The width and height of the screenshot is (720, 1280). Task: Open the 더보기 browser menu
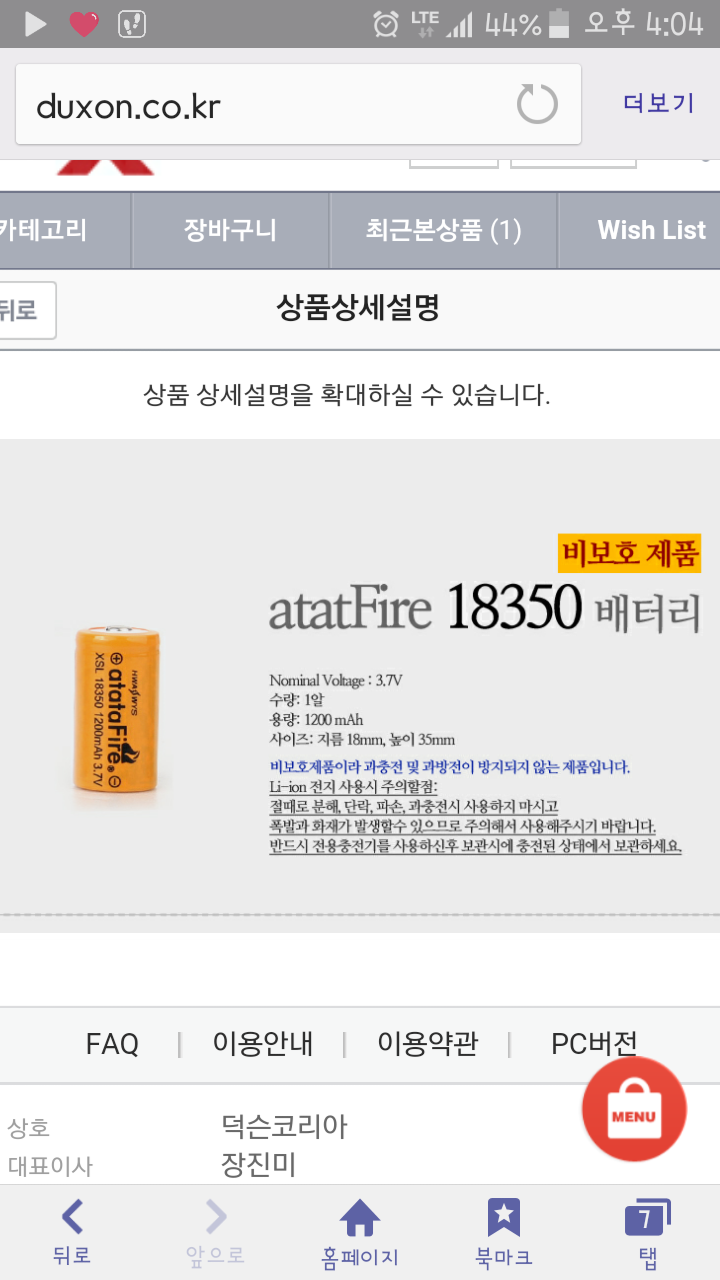[x=658, y=104]
